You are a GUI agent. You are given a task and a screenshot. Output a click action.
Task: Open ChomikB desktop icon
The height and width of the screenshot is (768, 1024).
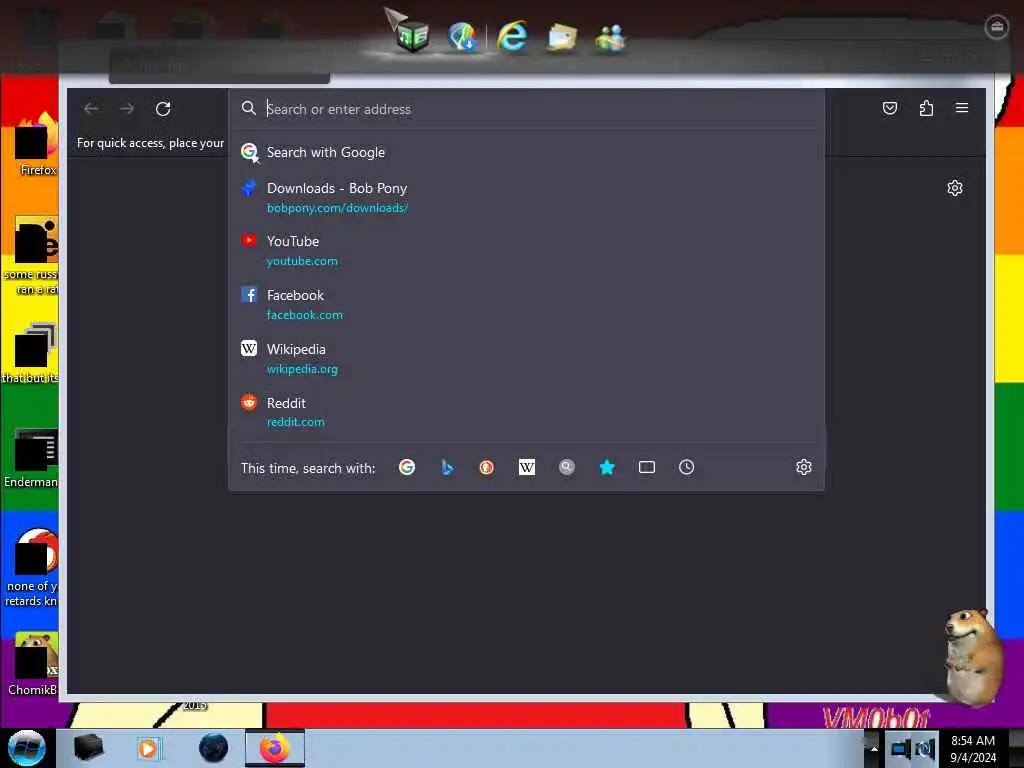point(33,664)
